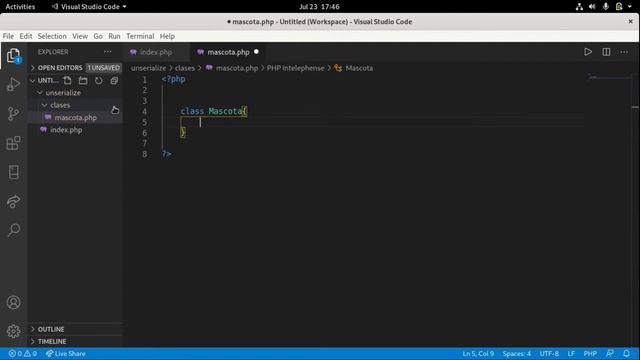This screenshot has width=640, height=360.
Task: Create a new folder in workspace
Action: coord(83,80)
